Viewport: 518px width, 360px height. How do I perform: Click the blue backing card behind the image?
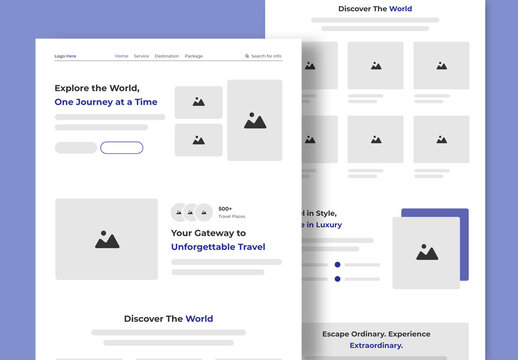[x=464, y=245]
